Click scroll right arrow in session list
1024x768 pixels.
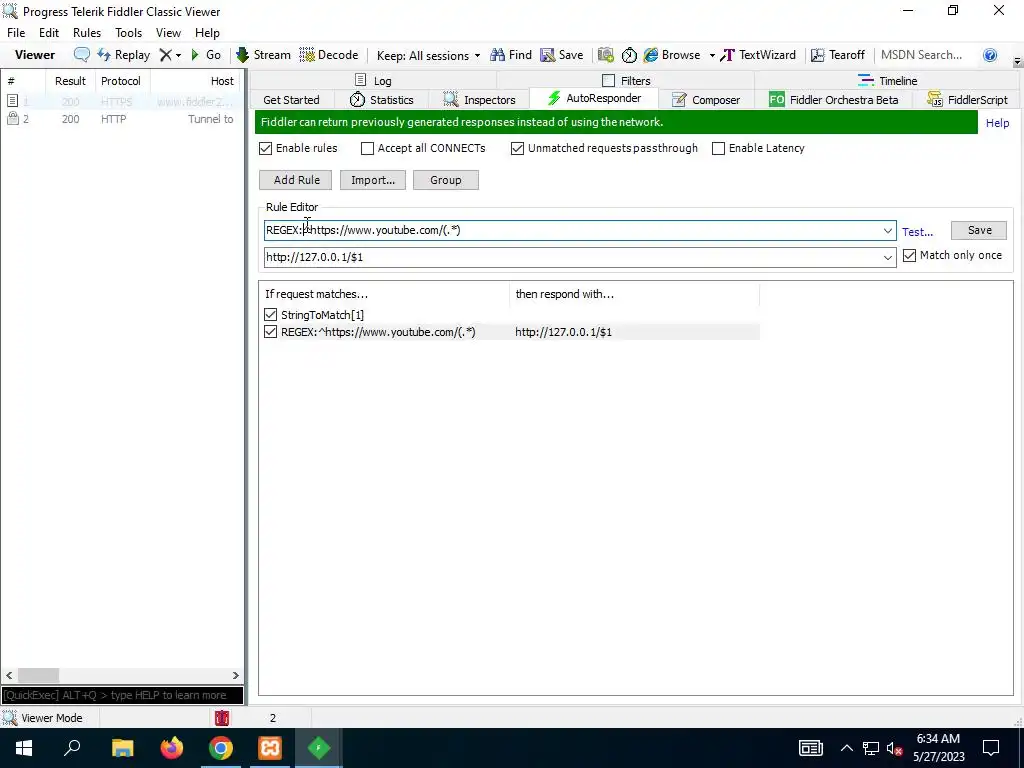pyautogui.click(x=236, y=675)
